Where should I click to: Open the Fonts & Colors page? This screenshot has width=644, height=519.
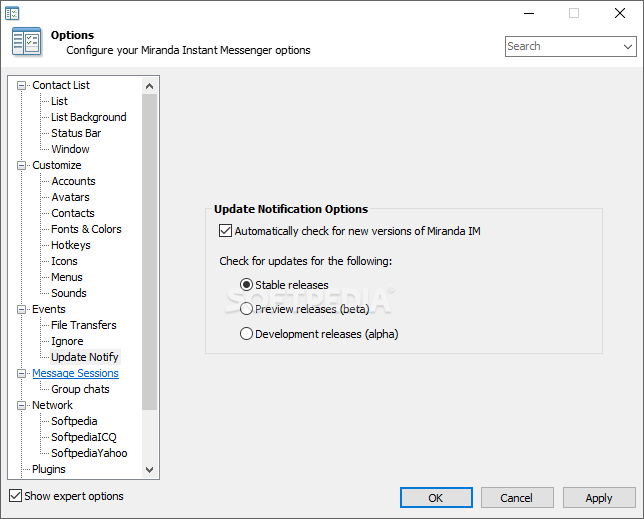(86, 229)
